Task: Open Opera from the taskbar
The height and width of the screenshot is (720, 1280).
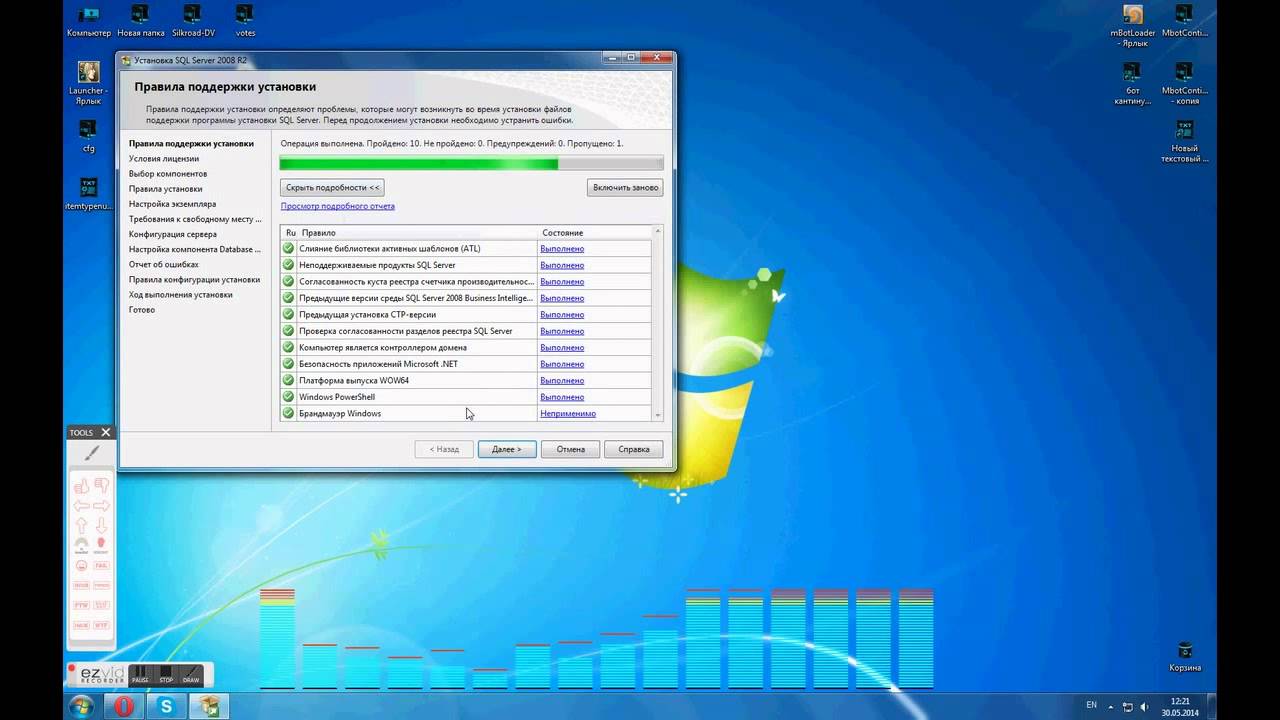Action: (124, 706)
